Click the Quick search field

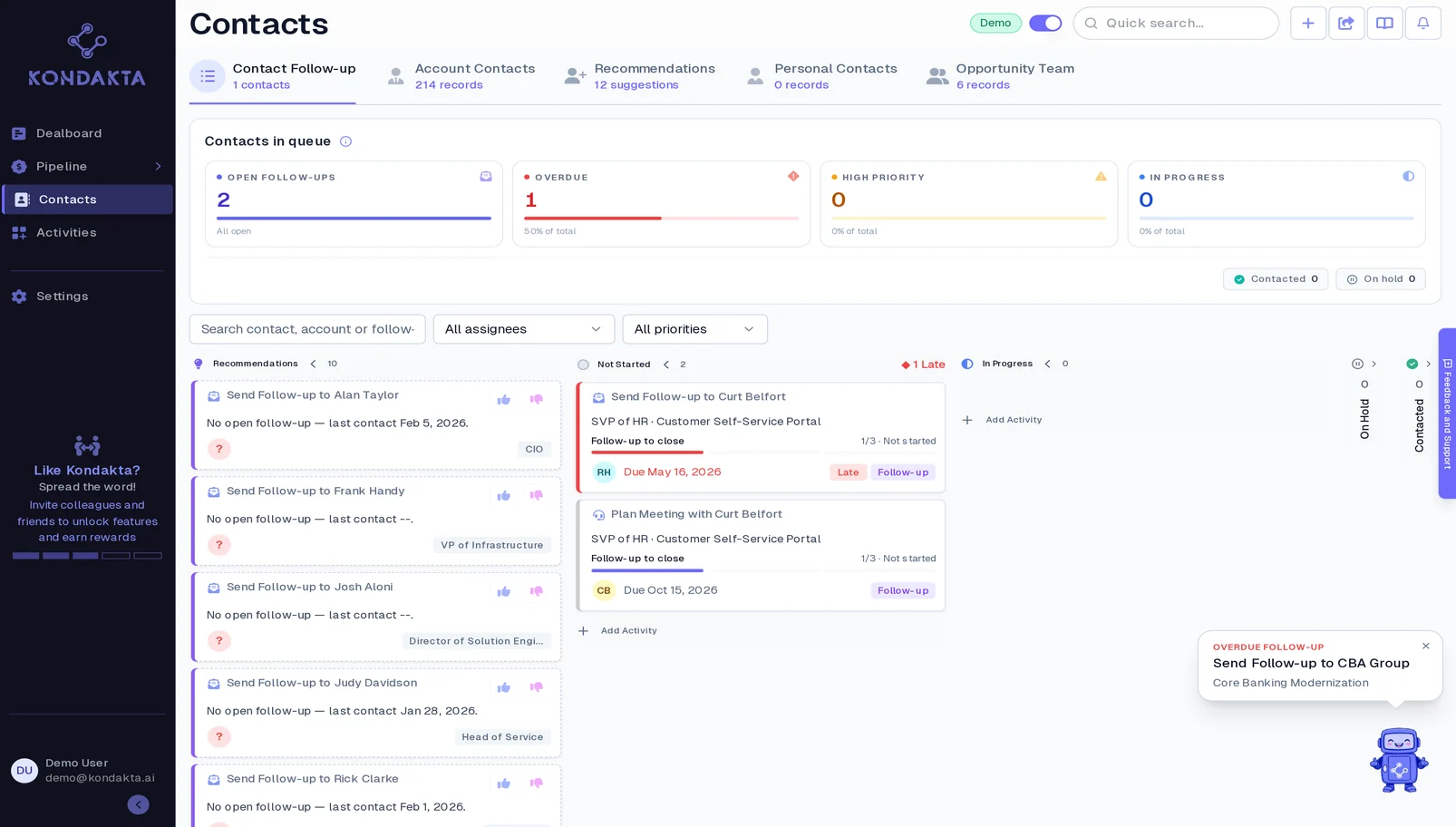tap(1176, 24)
